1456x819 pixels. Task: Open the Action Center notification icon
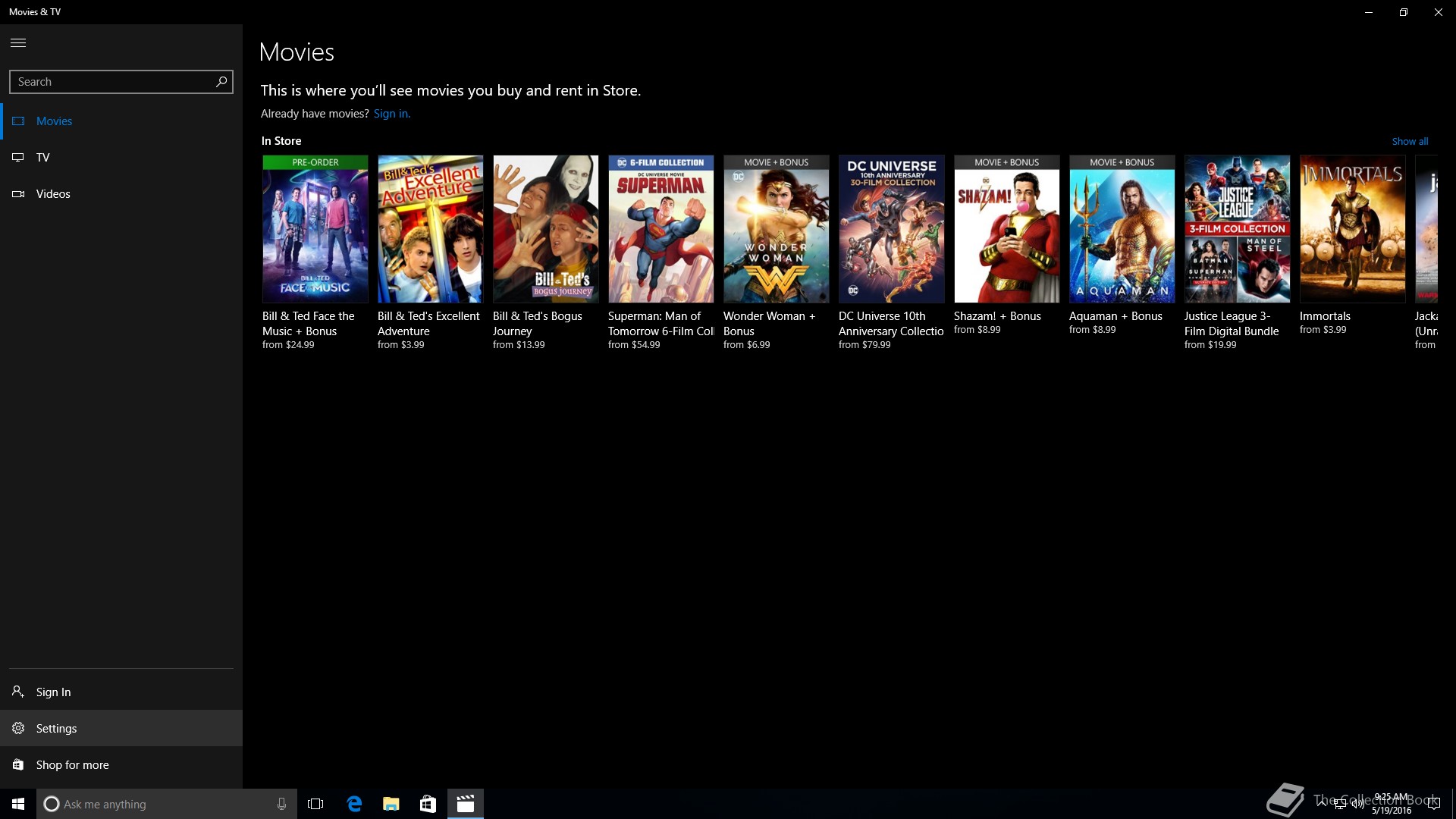(x=1433, y=804)
